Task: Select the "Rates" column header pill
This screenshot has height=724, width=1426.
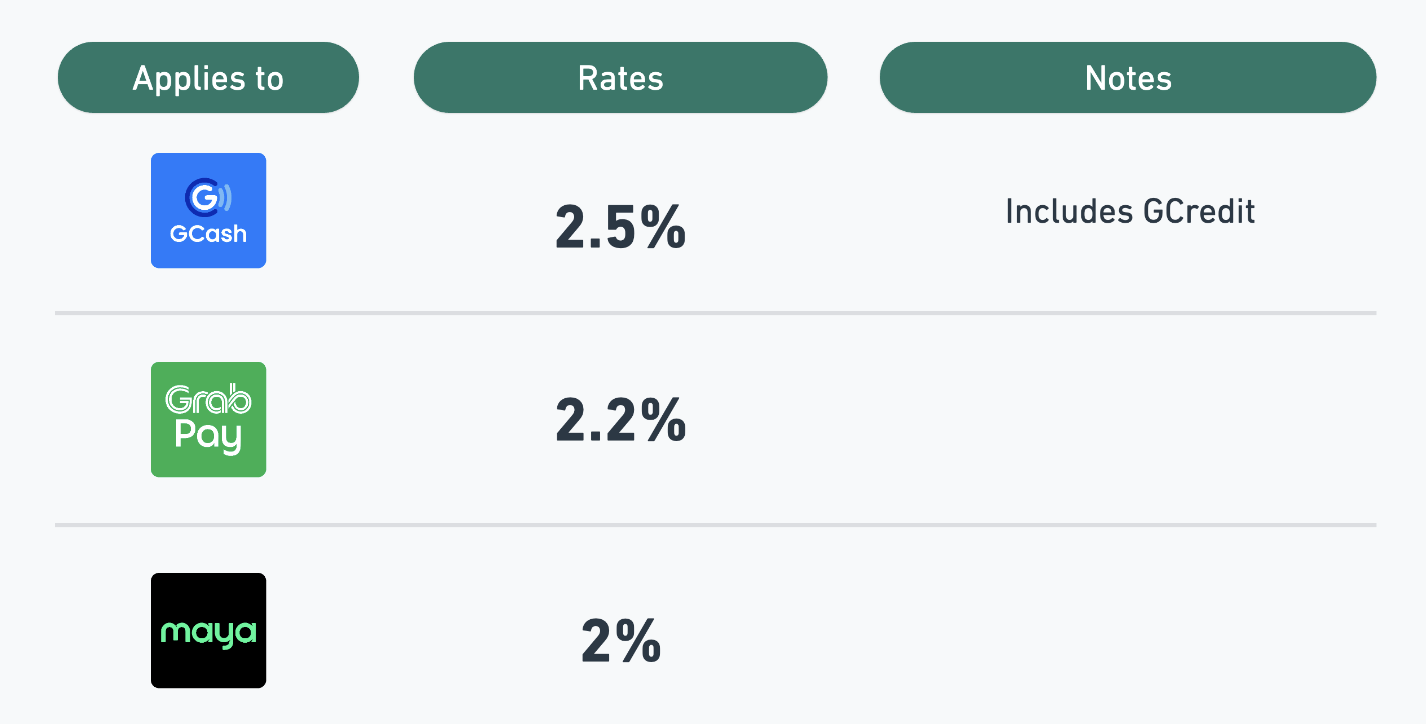Action: point(620,78)
